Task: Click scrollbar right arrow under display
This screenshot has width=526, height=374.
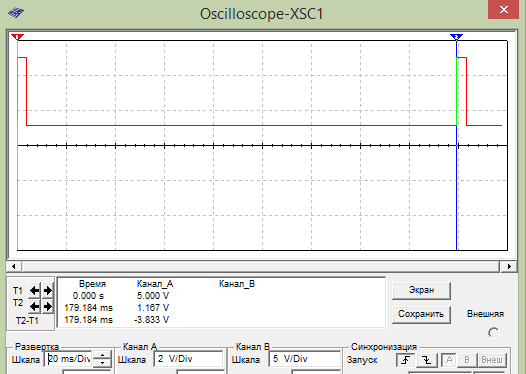Action: [x=509, y=267]
